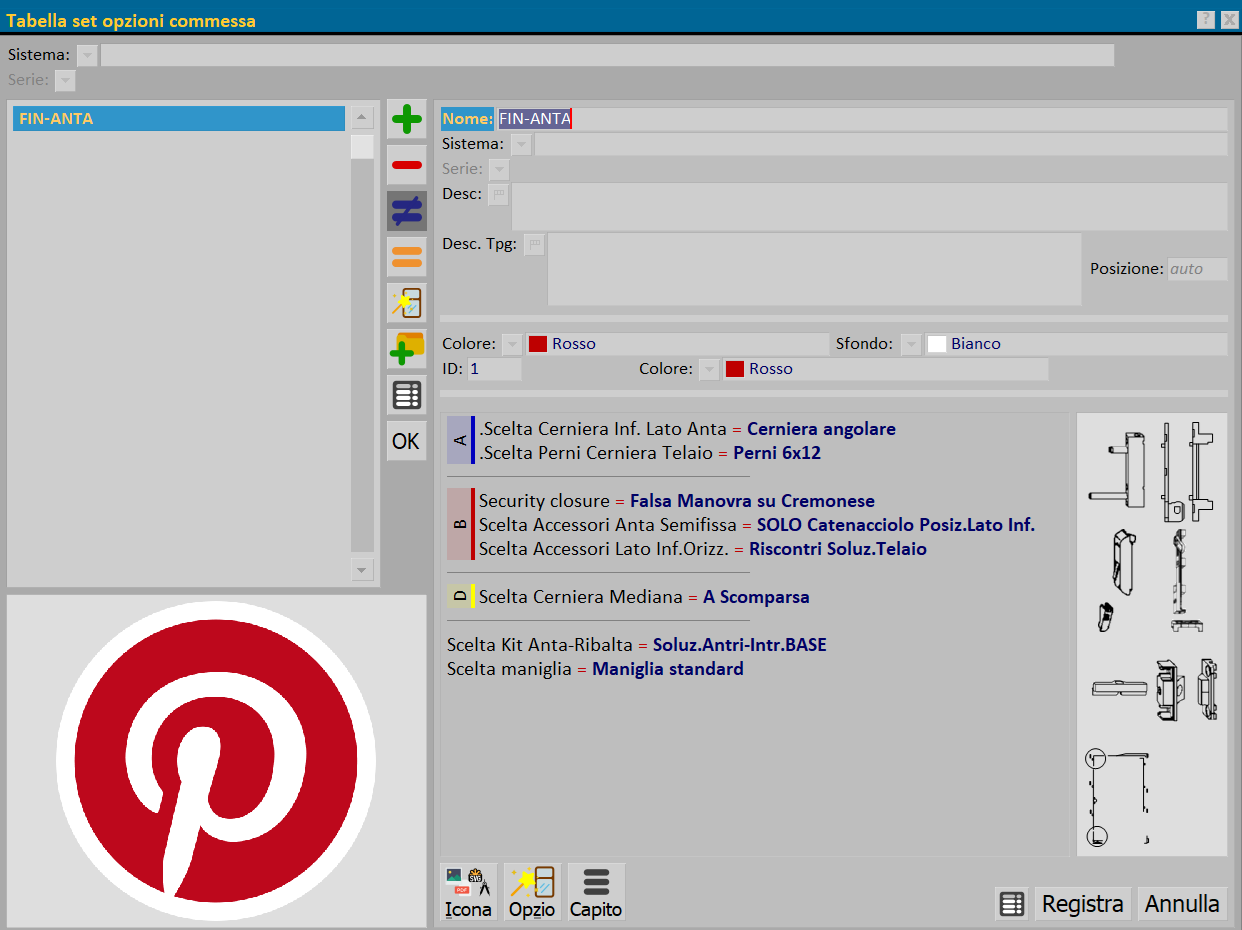The height and width of the screenshot is (930, 1242).
Task: Click the Desc. Tpg text area
Action: pyautogui.click(x=814, y=269)
